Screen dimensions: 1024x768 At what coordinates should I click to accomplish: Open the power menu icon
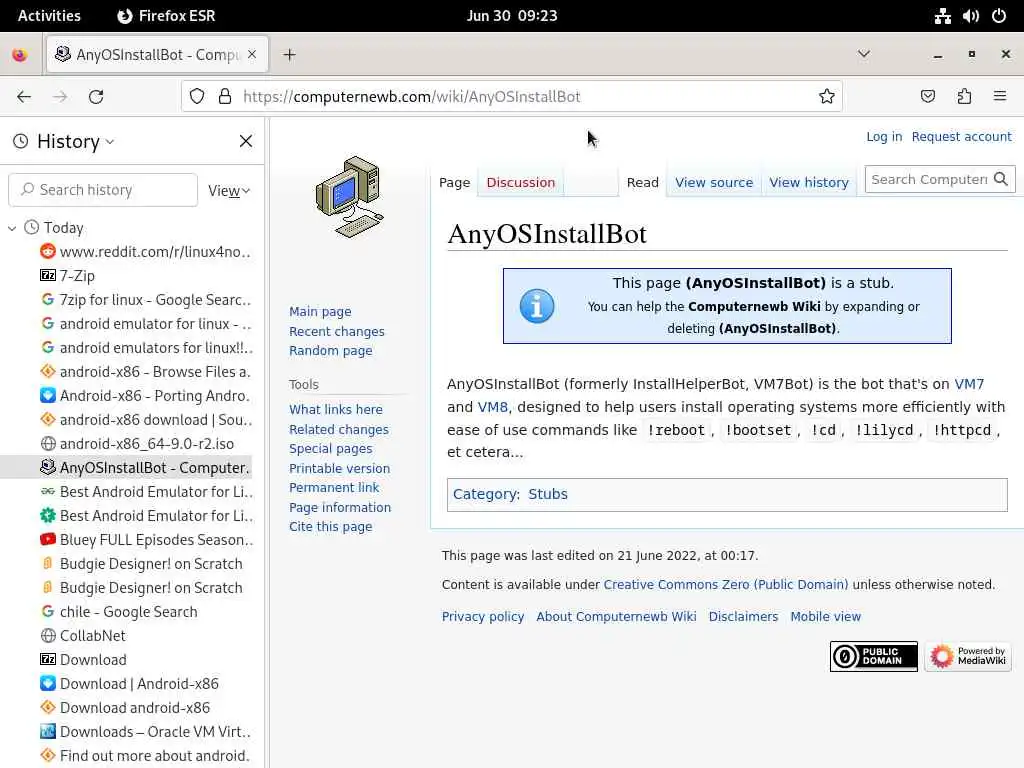(999, 16)
